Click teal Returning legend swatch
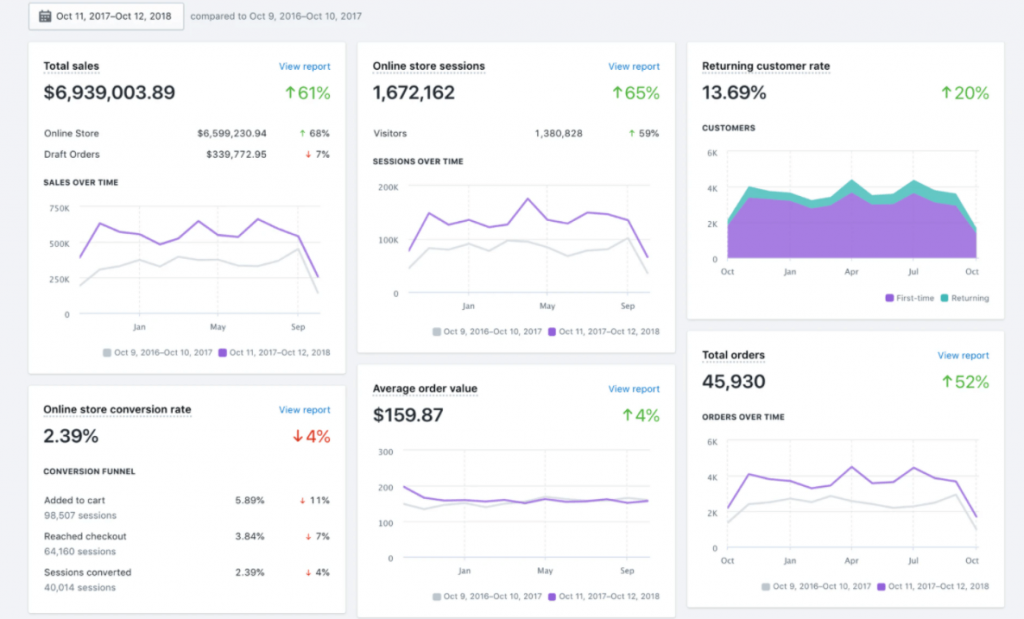1024x619 pixels. click(x=944, y=298)
